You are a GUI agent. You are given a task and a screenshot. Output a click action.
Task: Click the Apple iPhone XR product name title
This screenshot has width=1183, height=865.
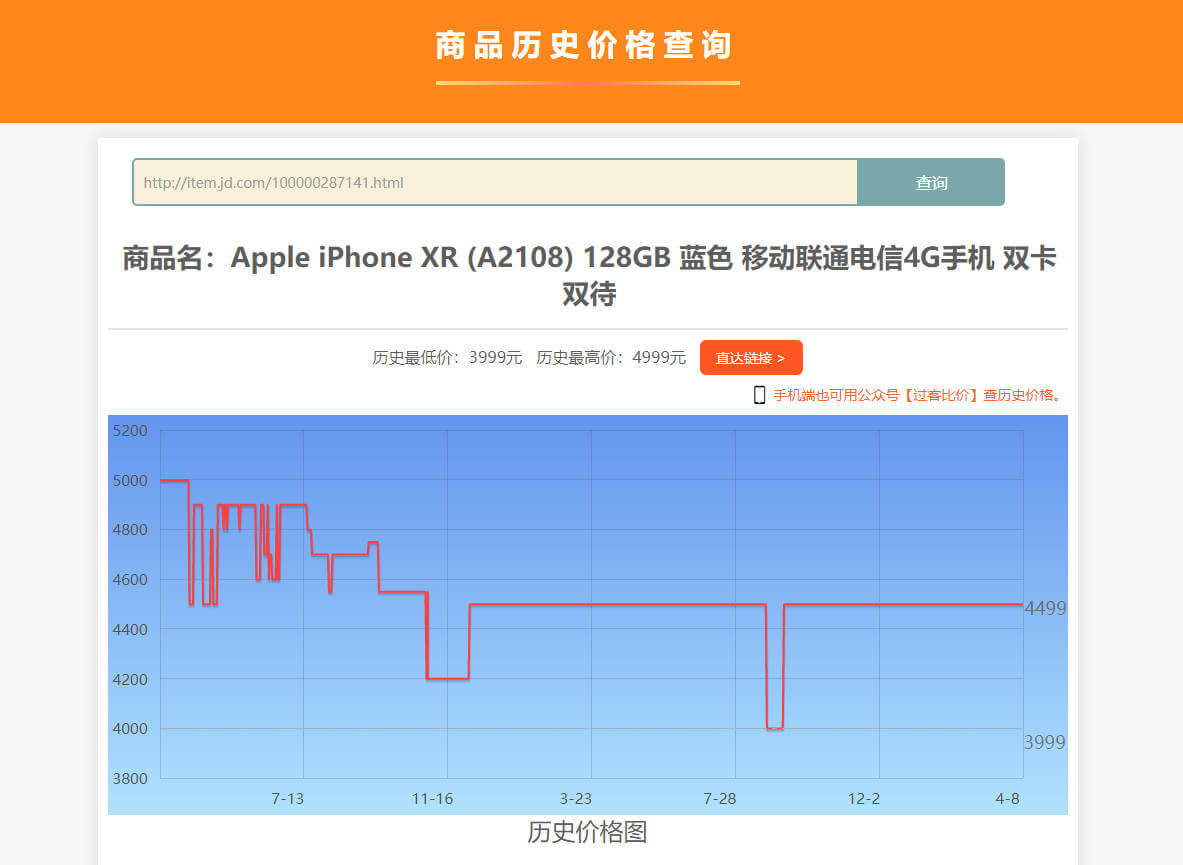tap(589, 275)
